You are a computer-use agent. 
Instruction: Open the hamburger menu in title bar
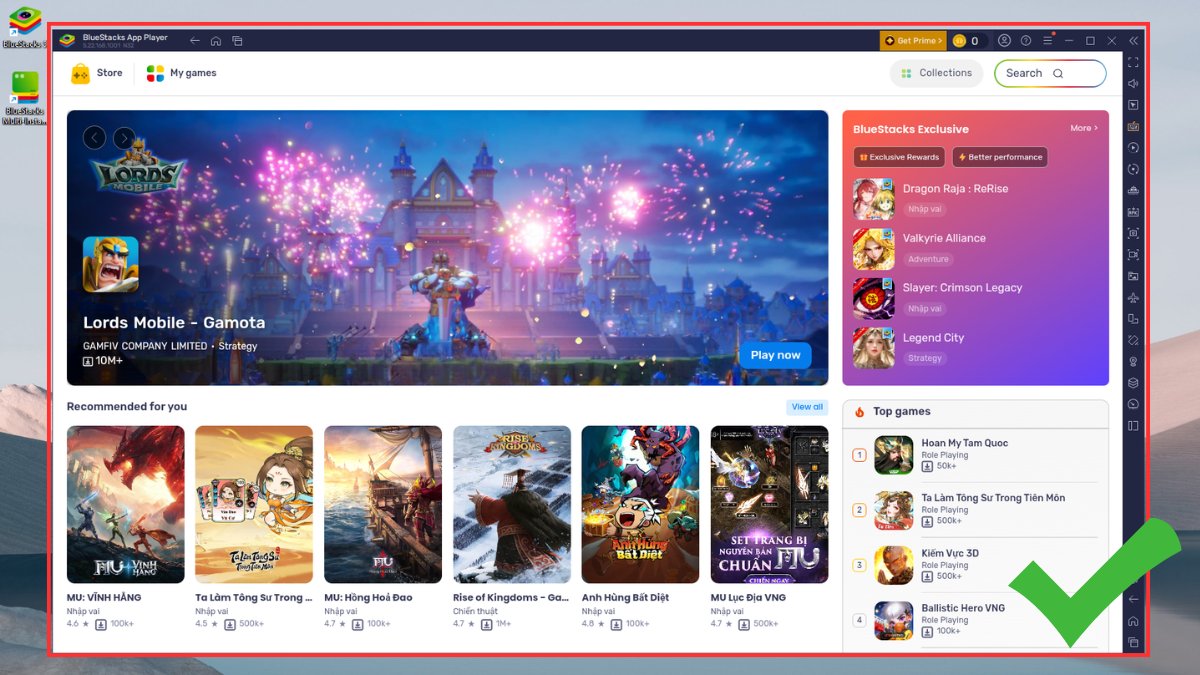[1048, 41]
